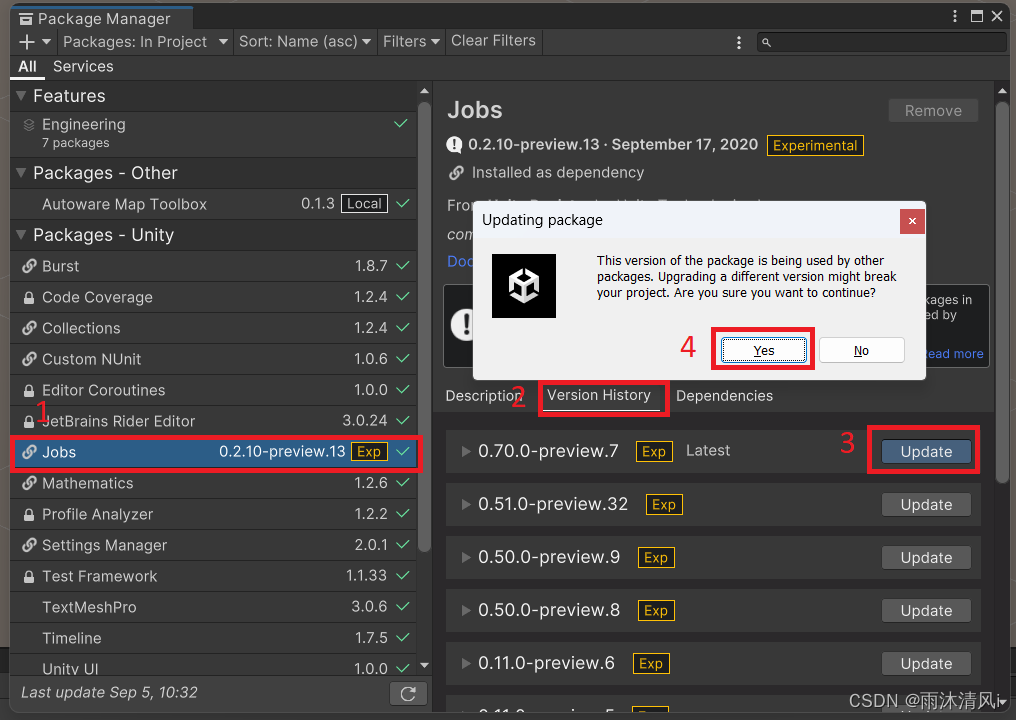1016x720 pixels.
Task: Click the link icon beside Custom NUnit
Action: (29, 360)
